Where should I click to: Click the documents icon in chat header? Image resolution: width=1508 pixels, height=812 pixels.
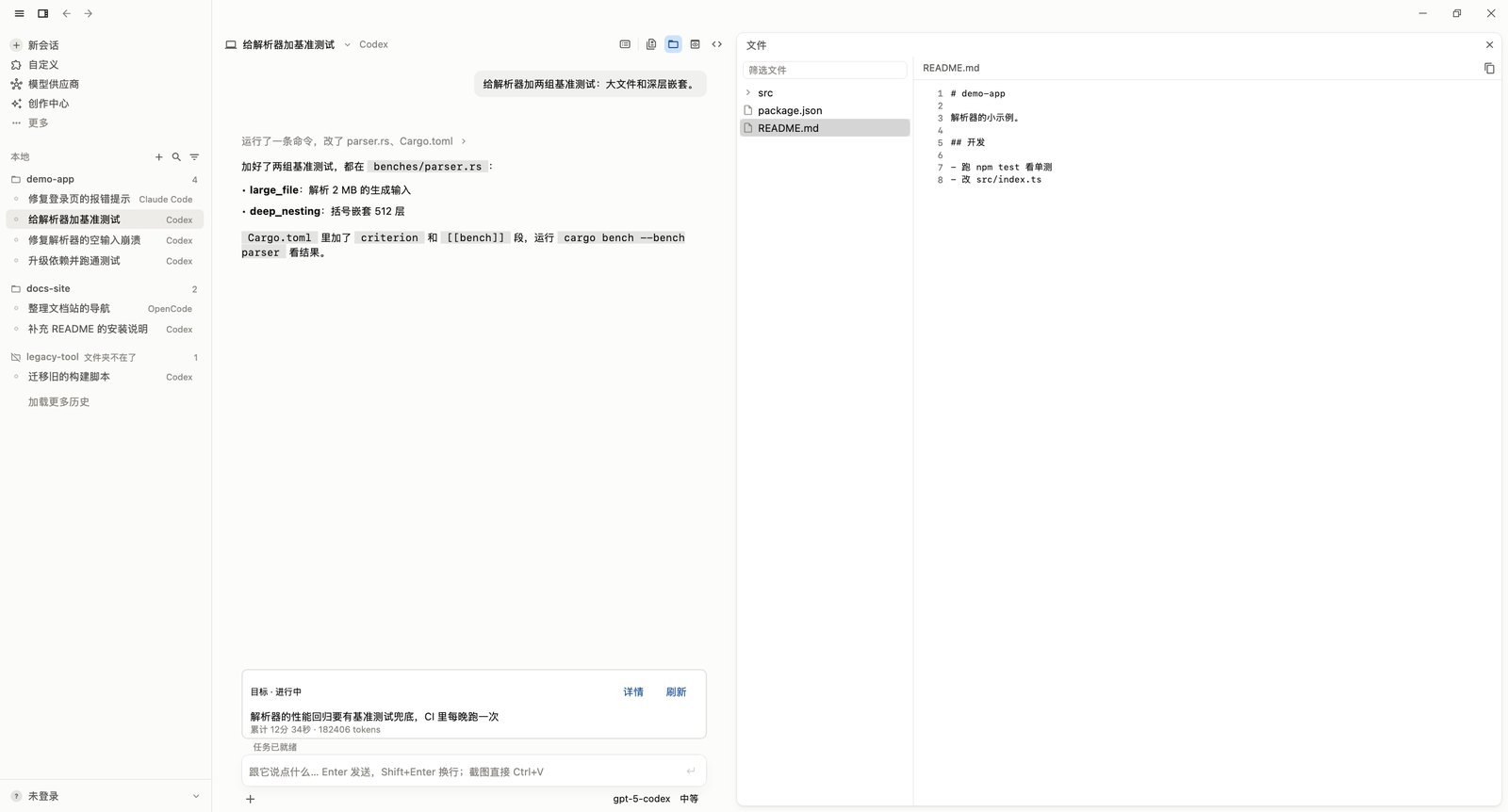point(651,44)
